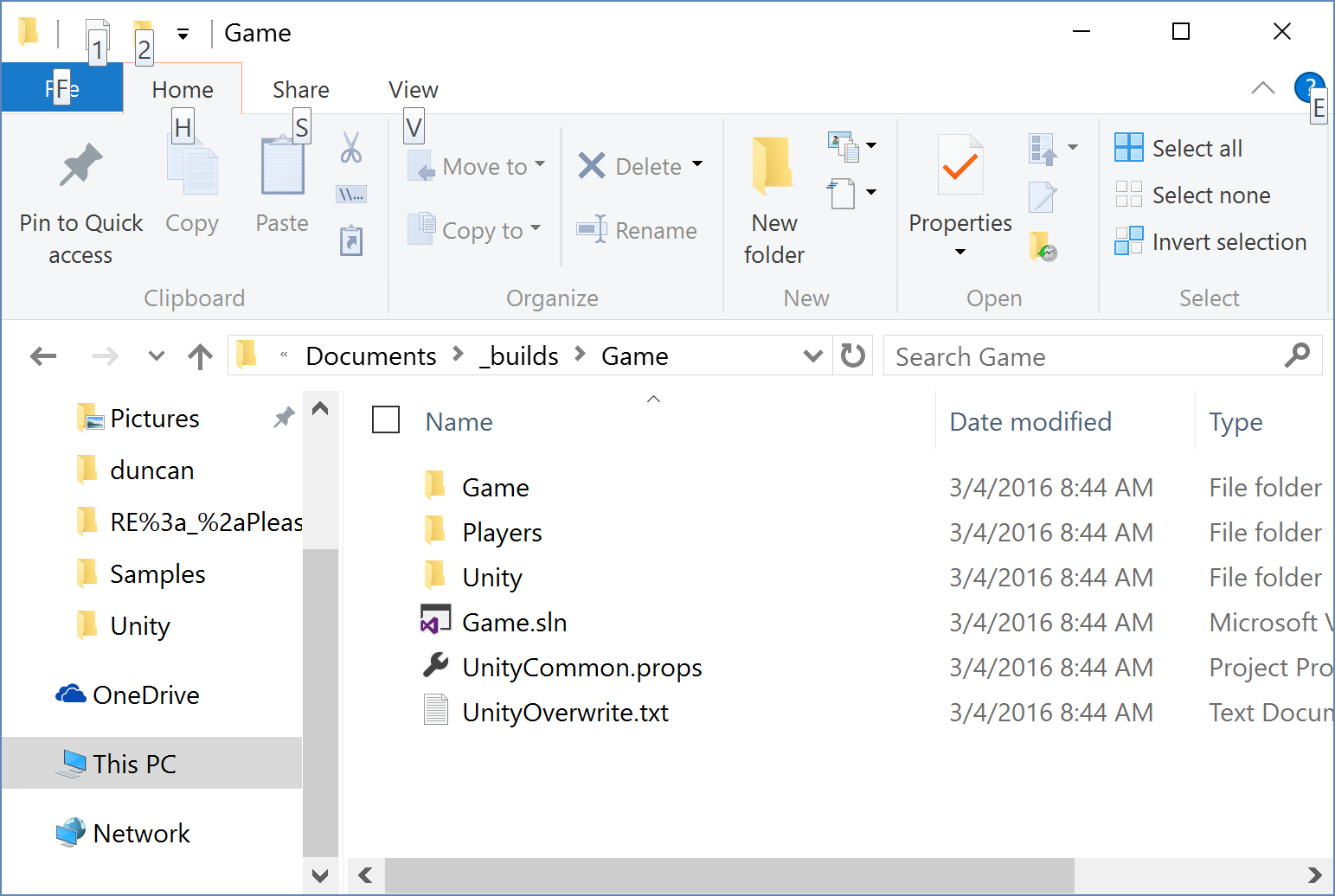Screen dimensions: 1335x896
Task: Click the New item icon
Action: (844, 146)
